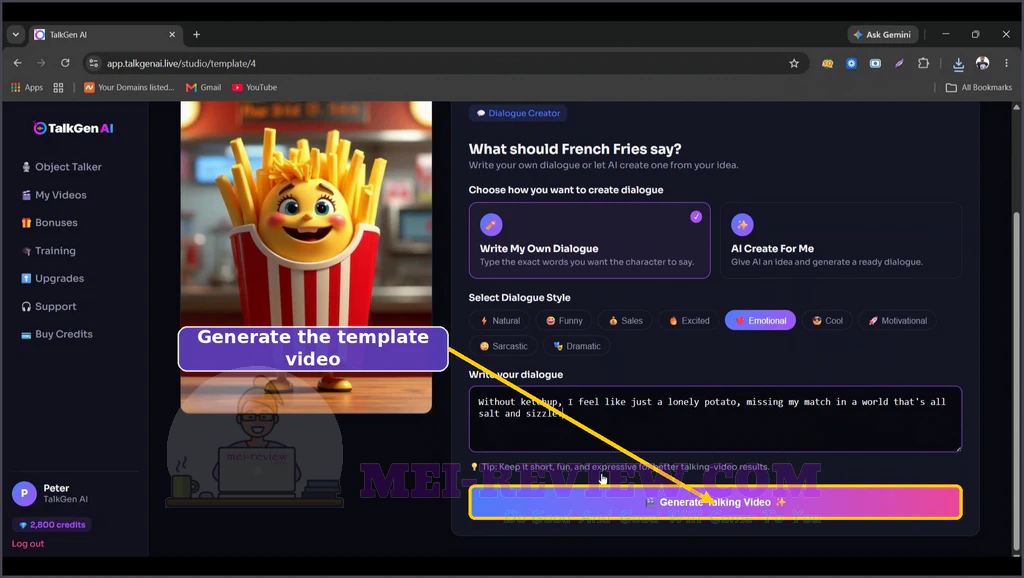Open the tab search dropdown
1024x578 pixels.
coord(16,35)
